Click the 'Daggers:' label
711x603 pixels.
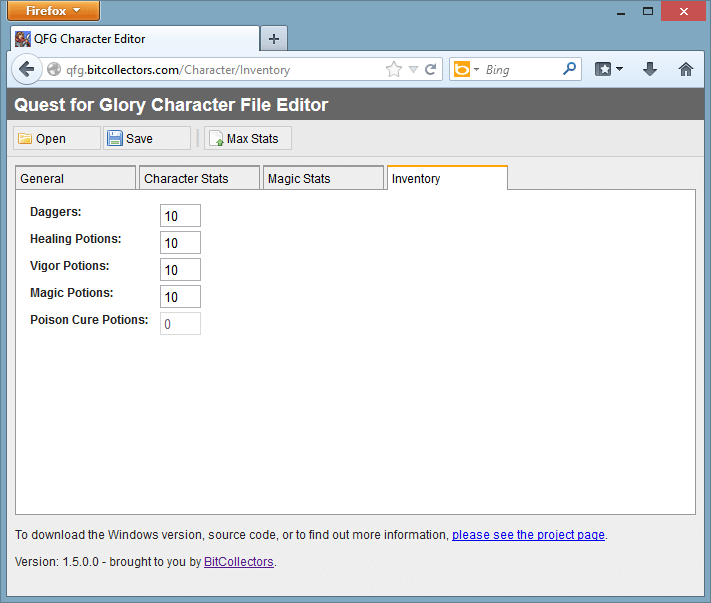55,212
